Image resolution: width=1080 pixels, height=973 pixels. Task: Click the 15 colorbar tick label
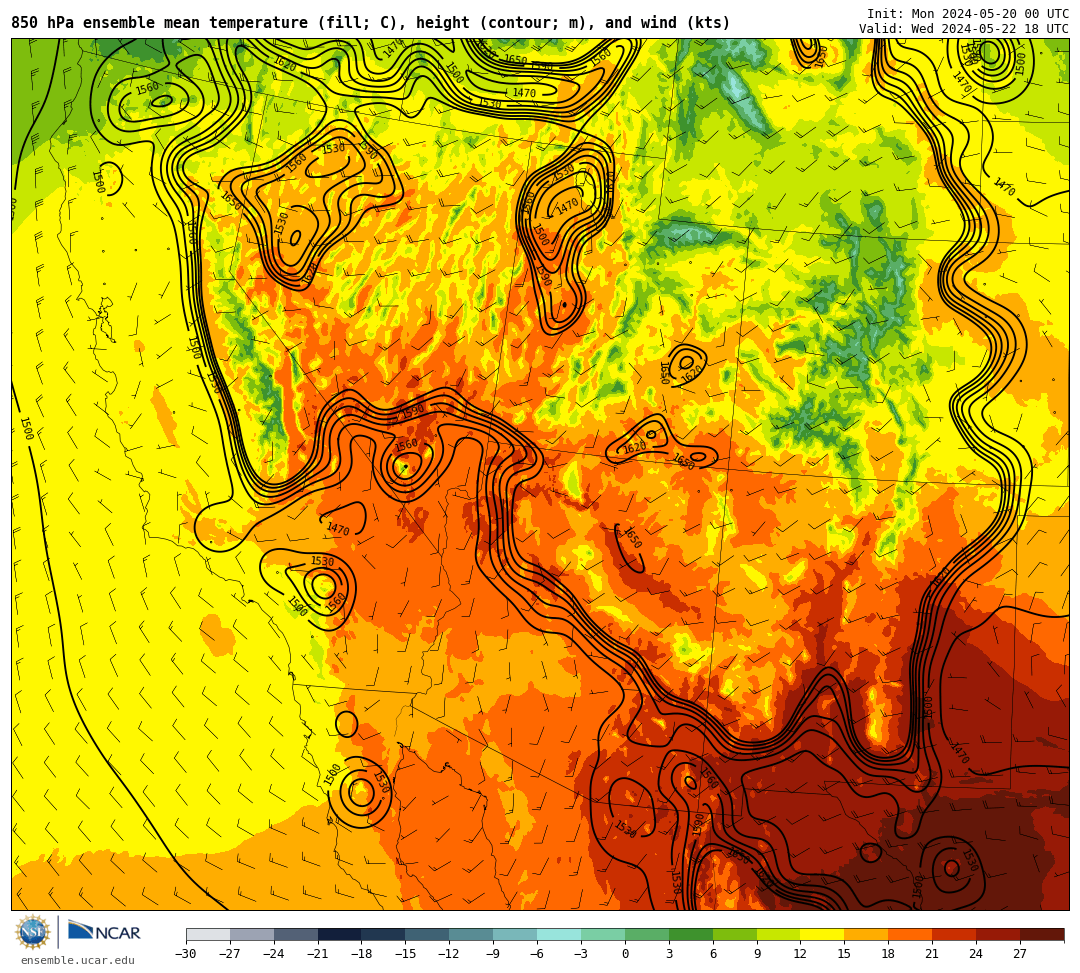pyautogui.click(x=844, y=954)
